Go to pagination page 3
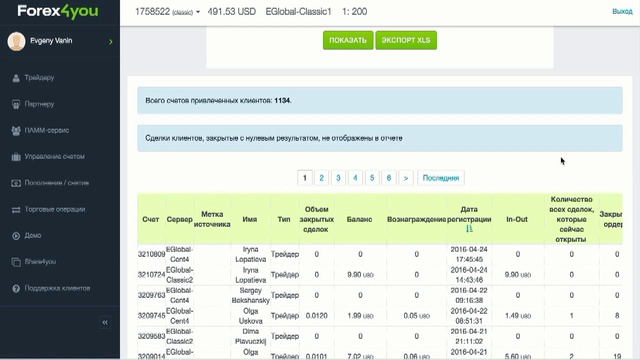Viewport: 640px width, 360px height. (x=338, y=178)
